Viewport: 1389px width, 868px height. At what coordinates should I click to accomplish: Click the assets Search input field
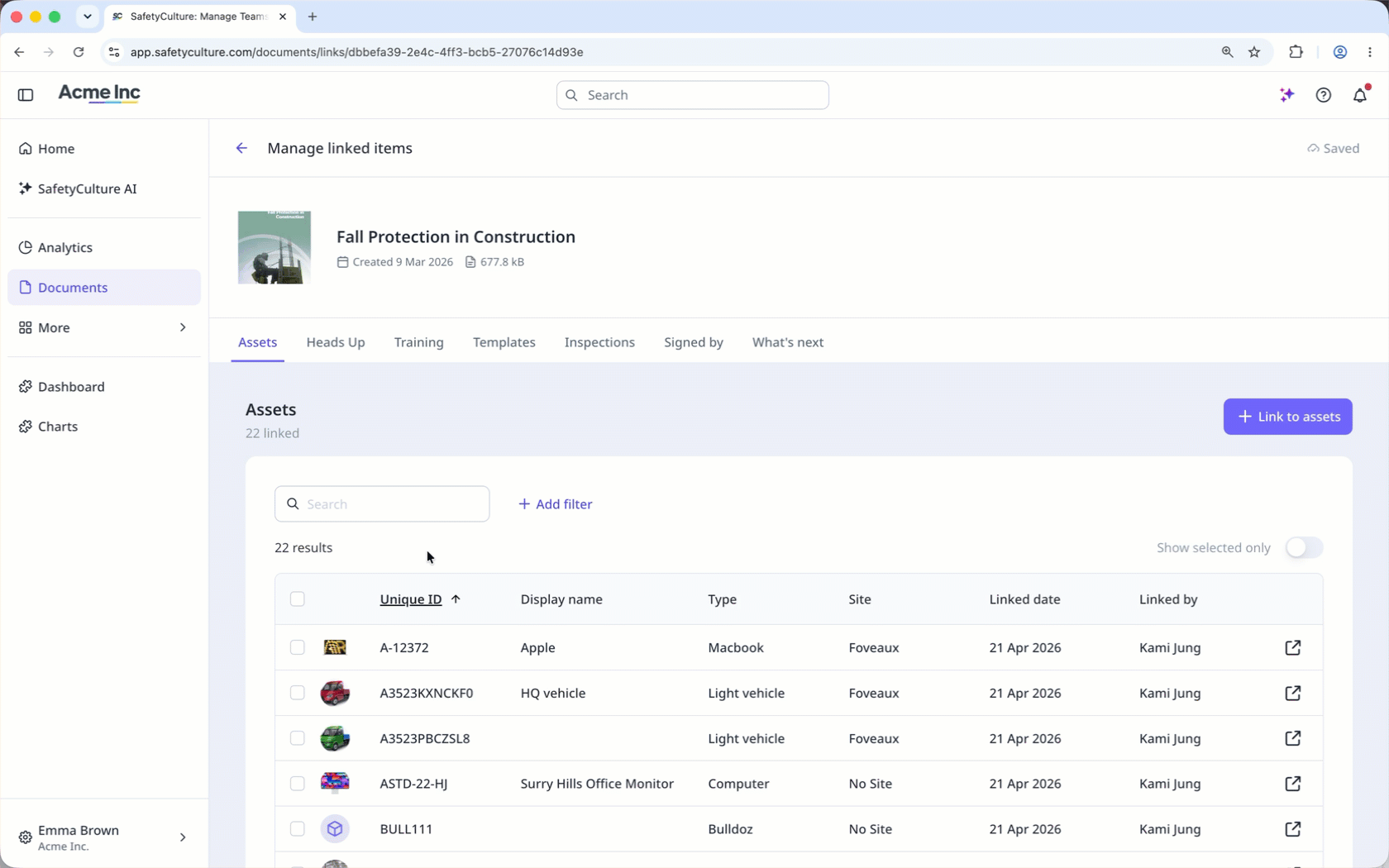click(382, 504)
